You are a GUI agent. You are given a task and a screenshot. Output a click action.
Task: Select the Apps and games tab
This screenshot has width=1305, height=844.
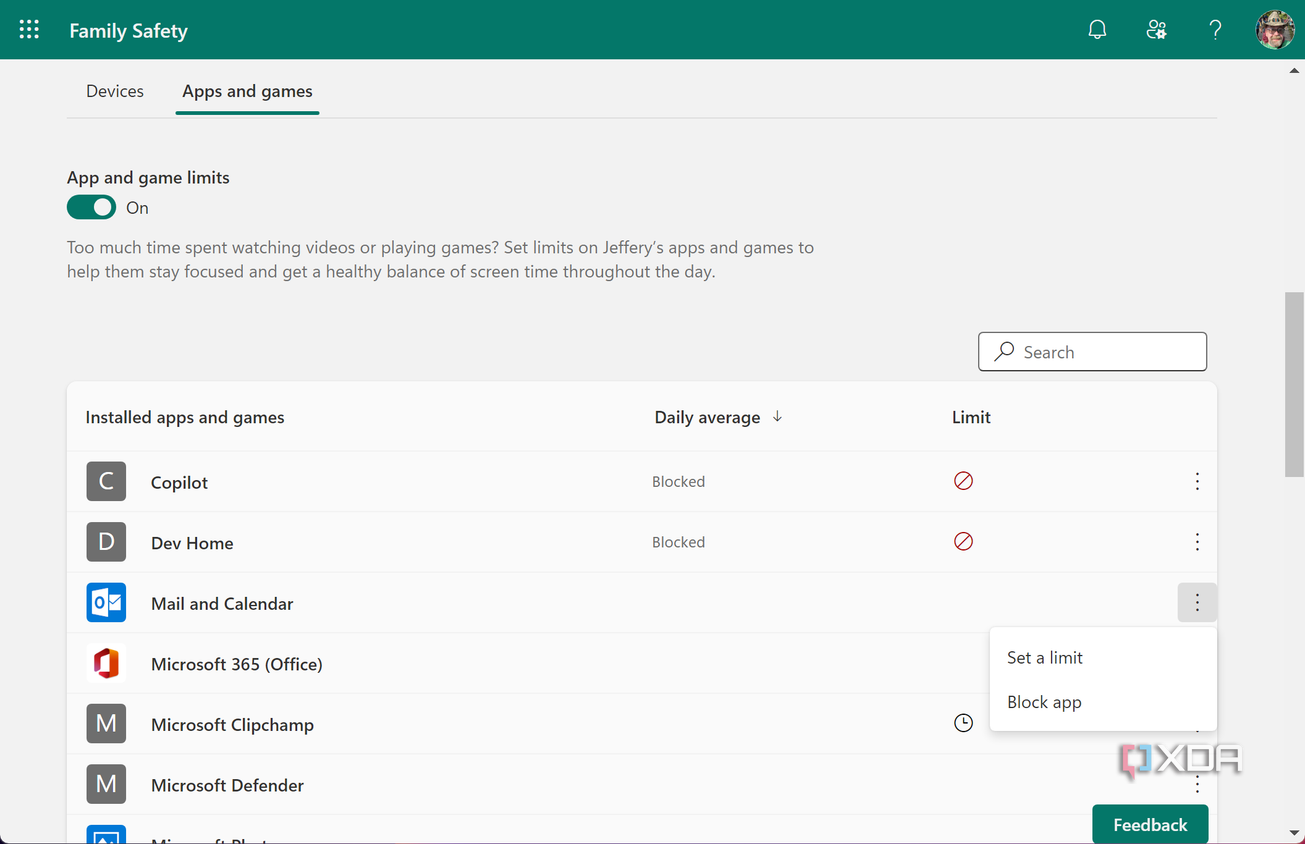click(x=247, y=91)
